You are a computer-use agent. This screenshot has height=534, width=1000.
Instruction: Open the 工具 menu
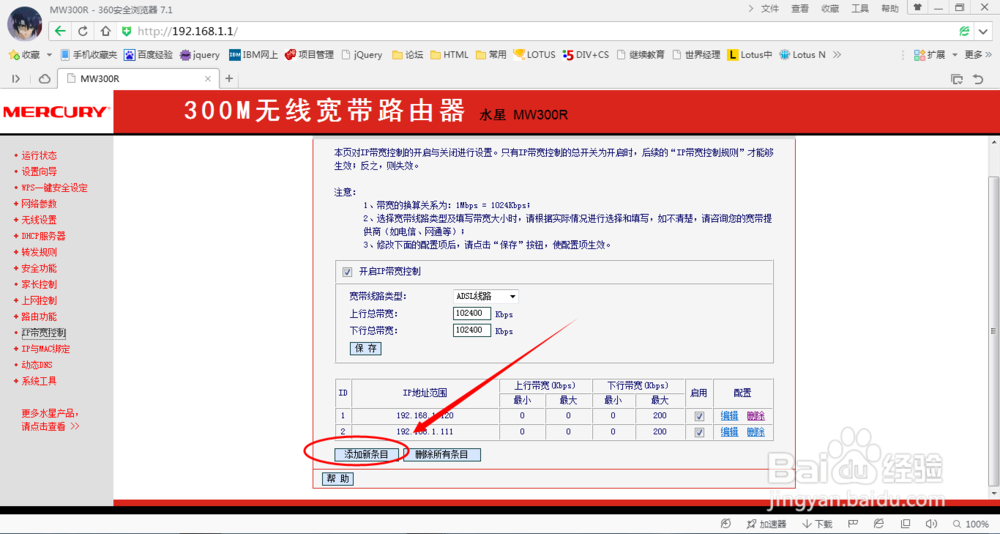(x=860, y=8)
